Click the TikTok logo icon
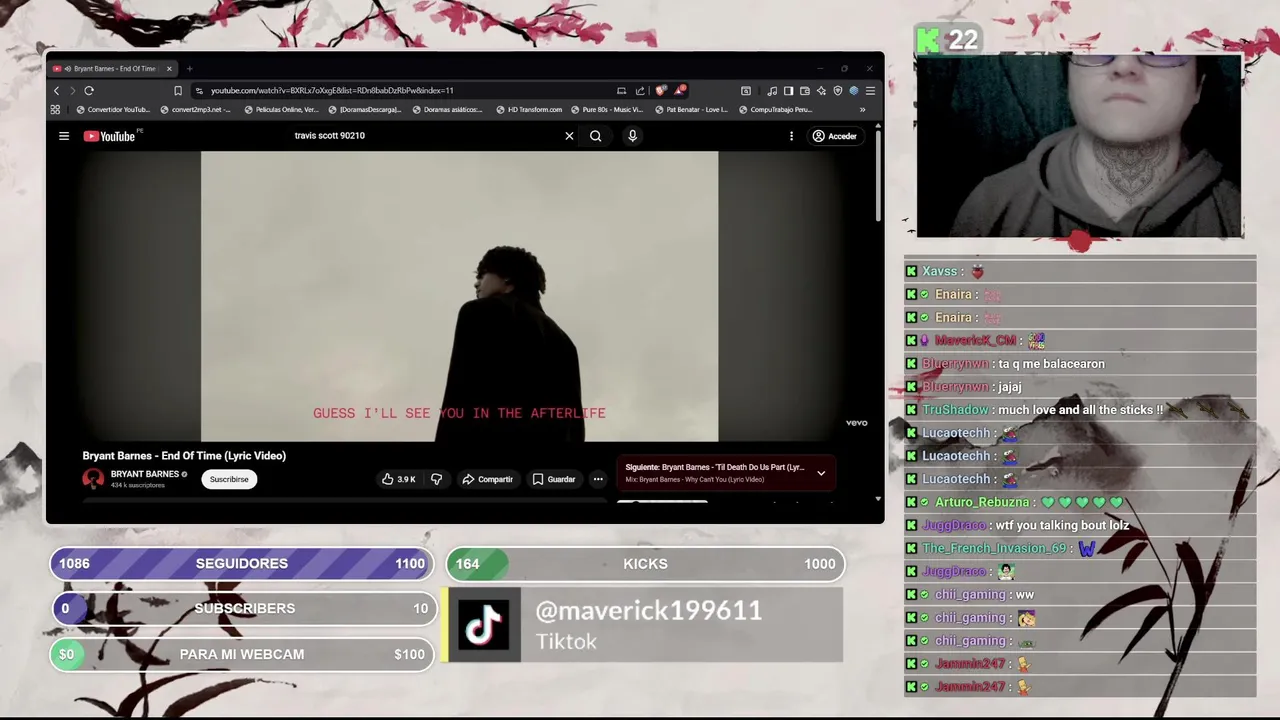1280x720 pixels. [484, 625]
